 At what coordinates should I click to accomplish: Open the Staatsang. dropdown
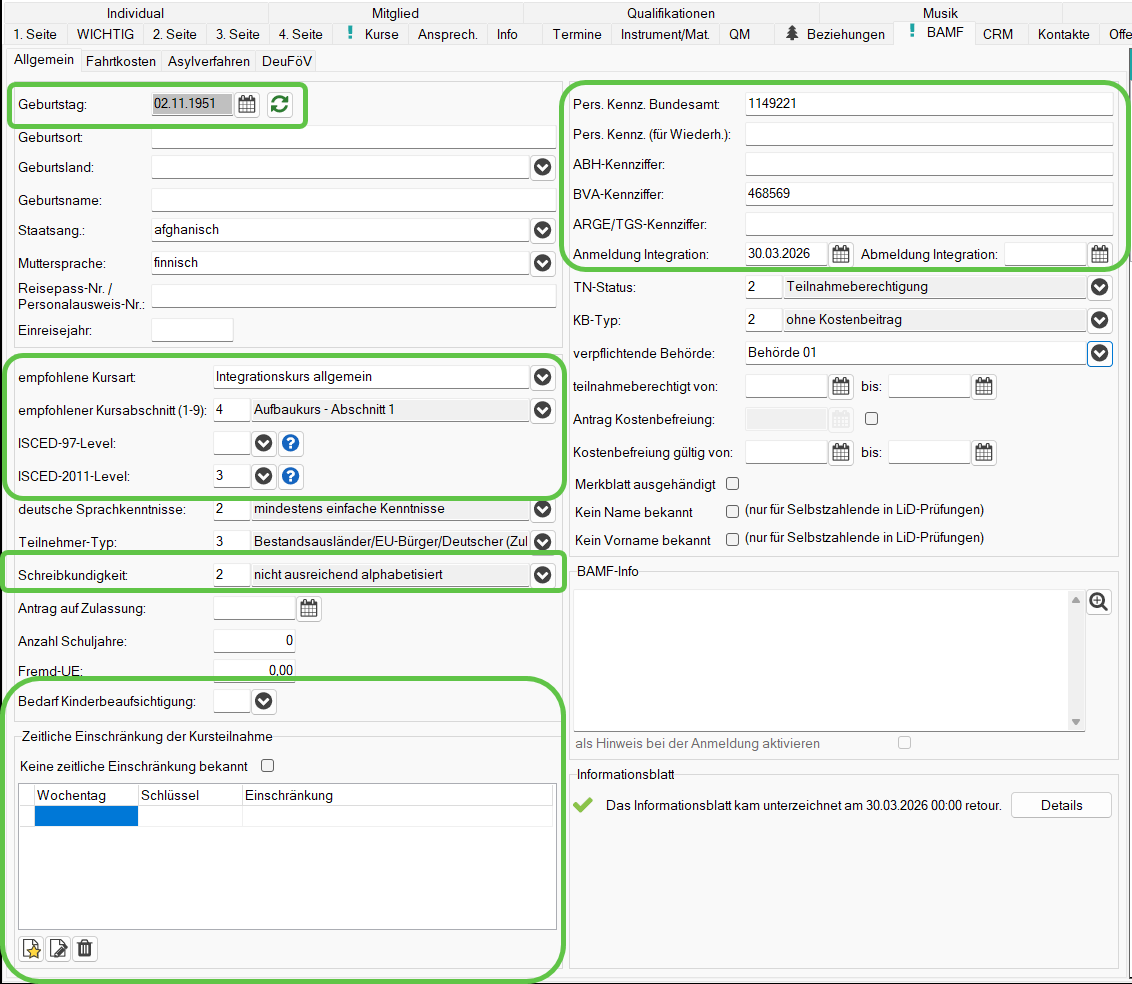pos(542,230)
